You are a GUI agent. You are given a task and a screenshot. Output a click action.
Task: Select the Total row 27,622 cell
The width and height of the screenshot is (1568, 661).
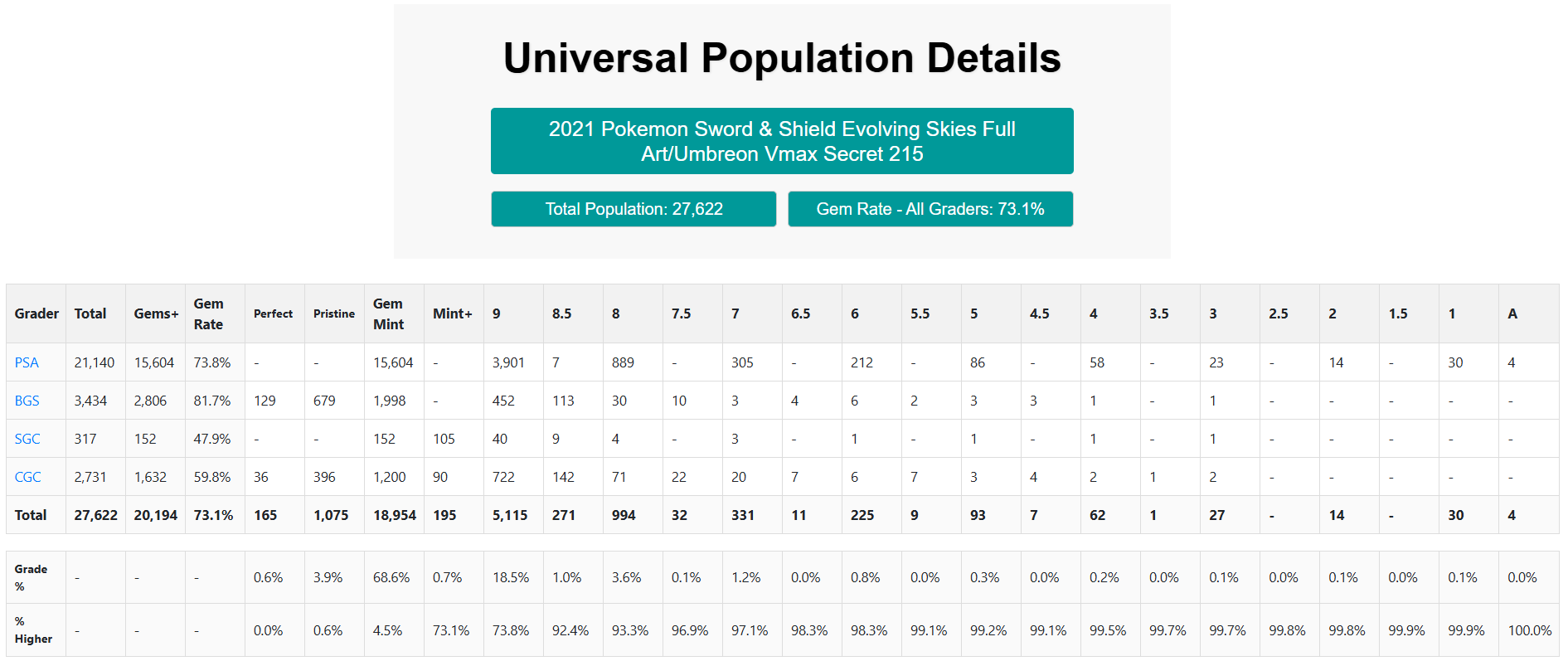point(95,515)
